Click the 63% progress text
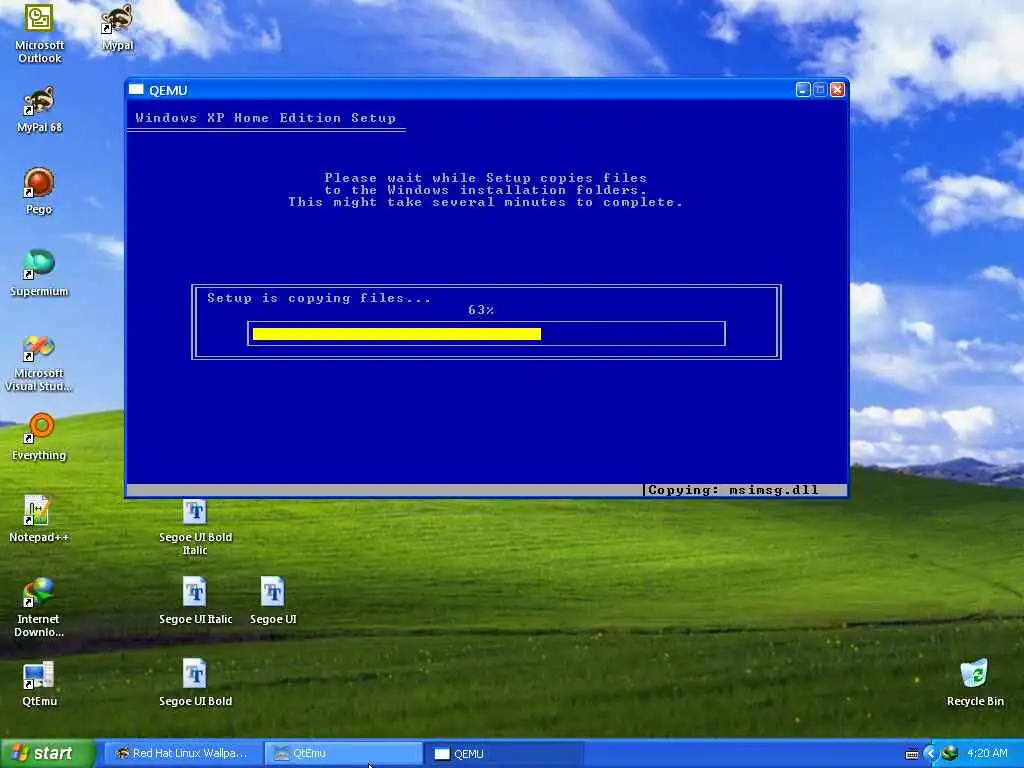1024x768 pixels. pos(481,310)
